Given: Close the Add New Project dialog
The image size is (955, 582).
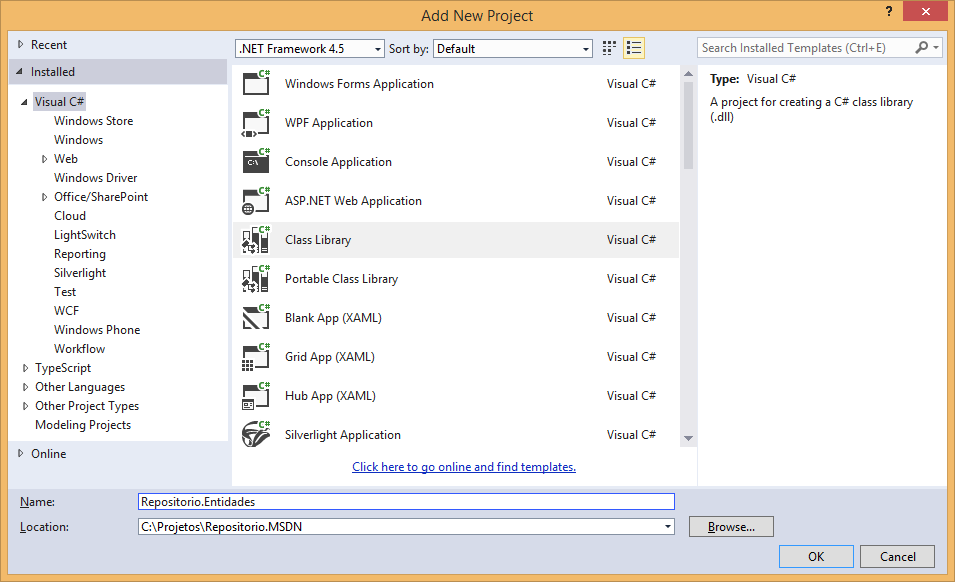Looking at the screenshot, I should 926,11.
